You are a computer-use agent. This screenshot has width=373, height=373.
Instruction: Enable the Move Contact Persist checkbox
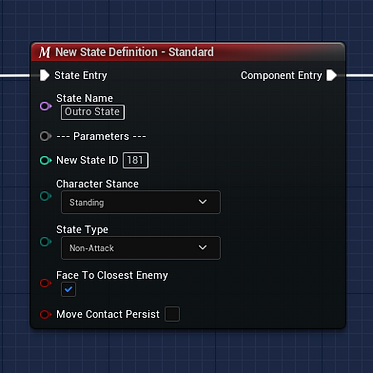click(172, 314)
